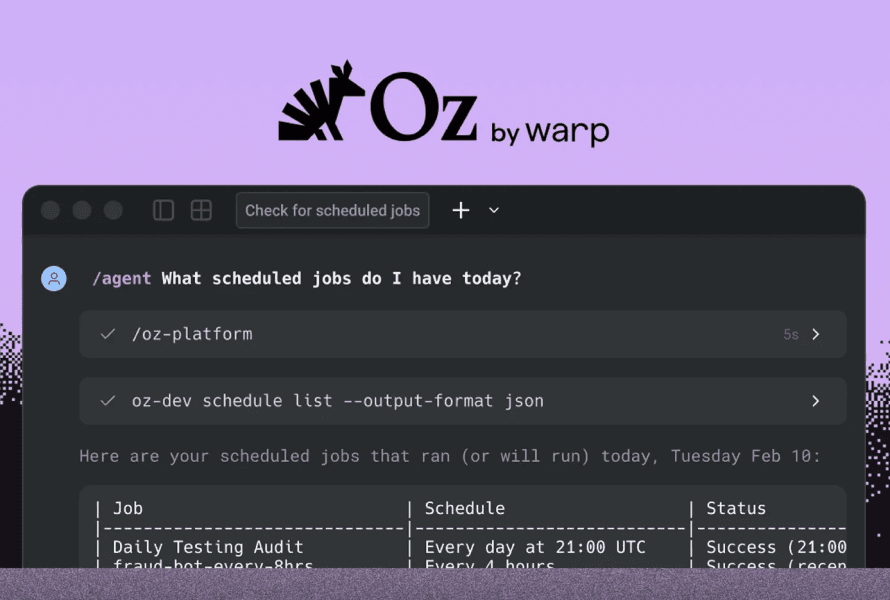Click the third maximize window dot
890x600 pixels.
tap(113, 210)
